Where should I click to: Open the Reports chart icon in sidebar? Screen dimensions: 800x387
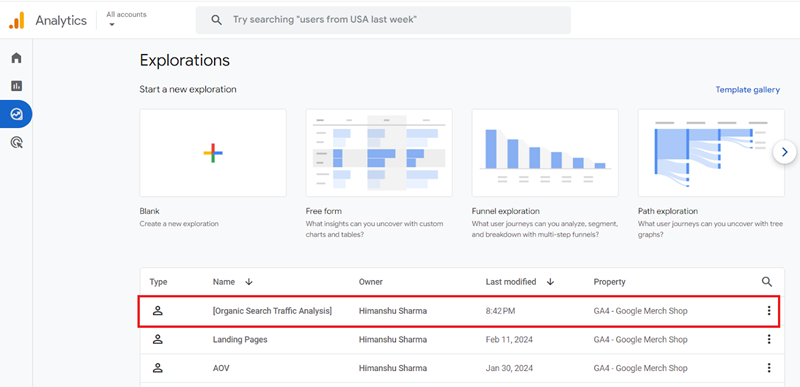16,86
